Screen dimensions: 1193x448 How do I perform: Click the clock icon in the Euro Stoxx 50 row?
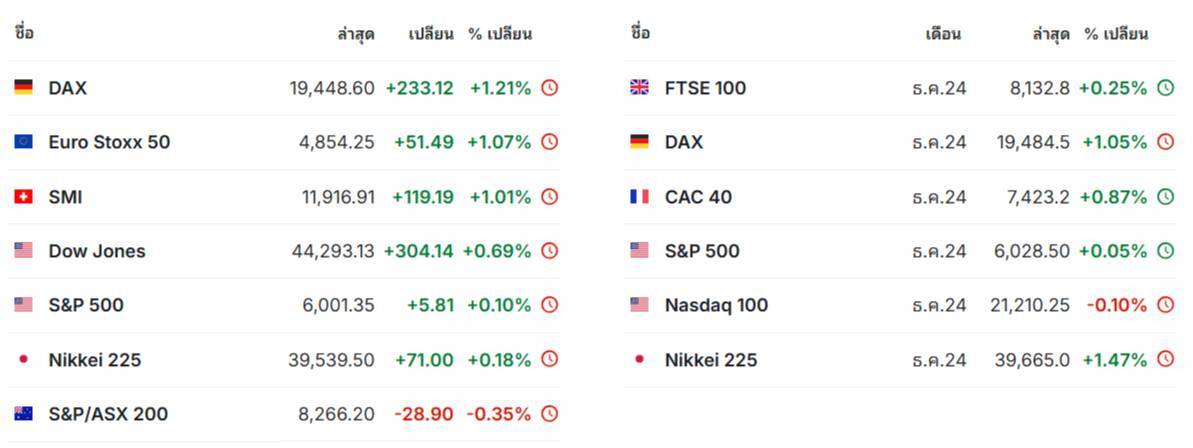coord(549,142)
